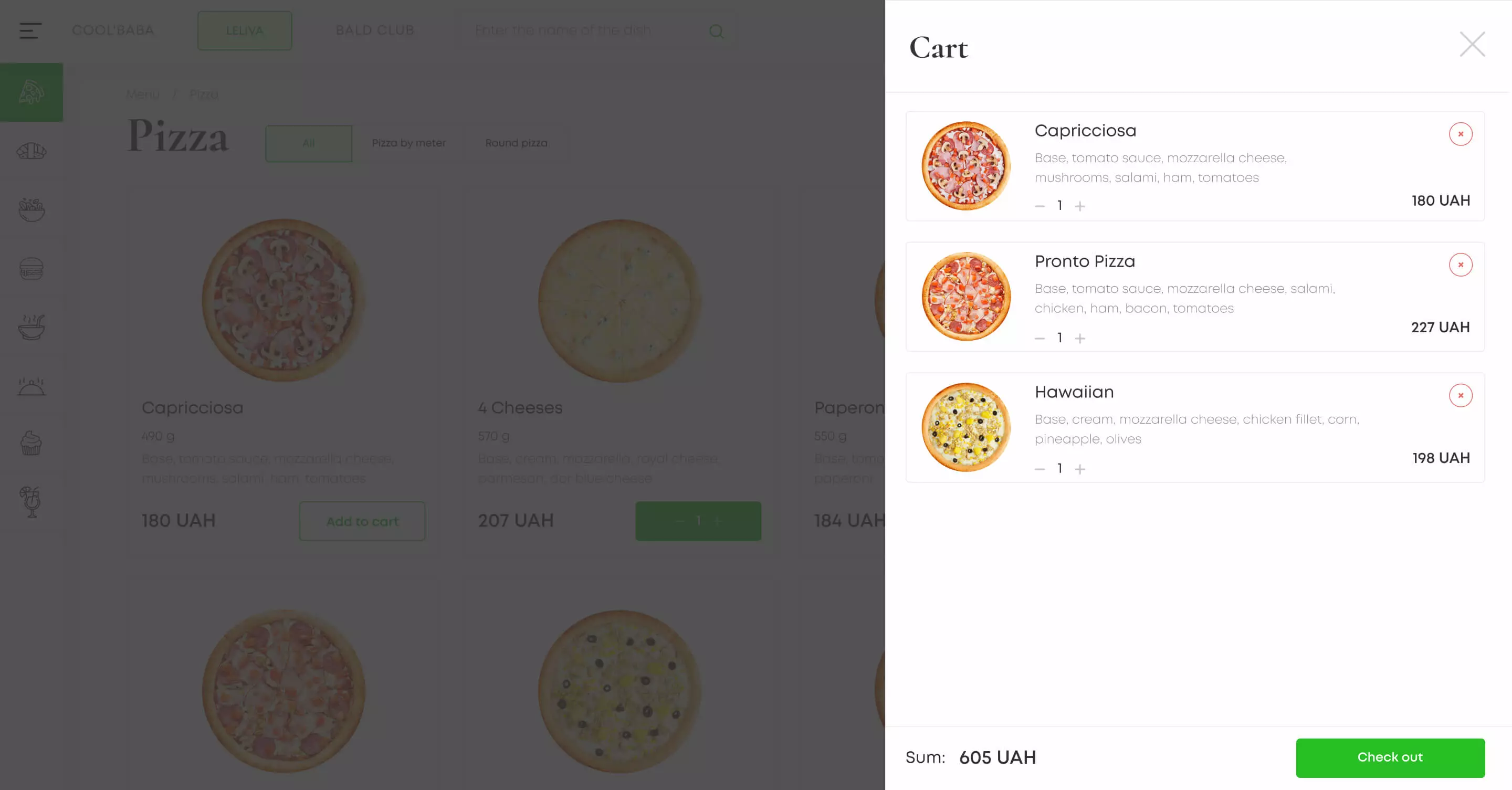Click the Pronto Pizza thumbnail in cart

coord(966,297)
